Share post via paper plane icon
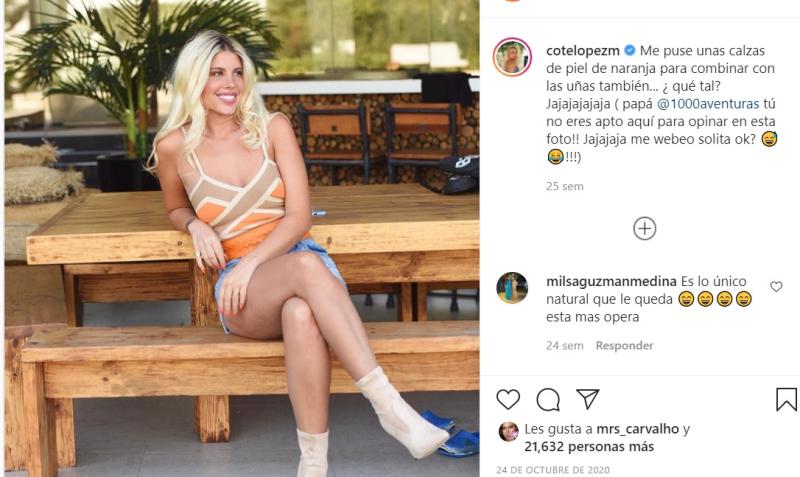The image size is (800, 477). click(588, 398)
